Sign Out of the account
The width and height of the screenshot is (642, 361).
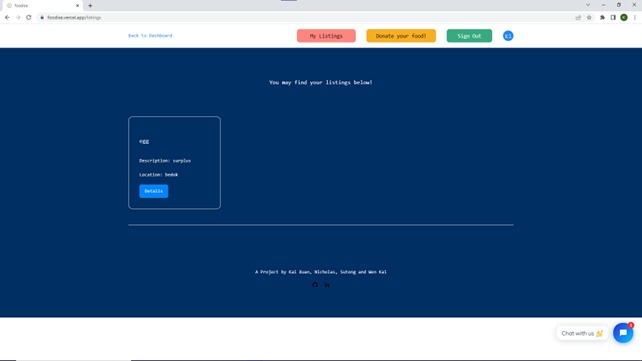[x=469, y=36]
